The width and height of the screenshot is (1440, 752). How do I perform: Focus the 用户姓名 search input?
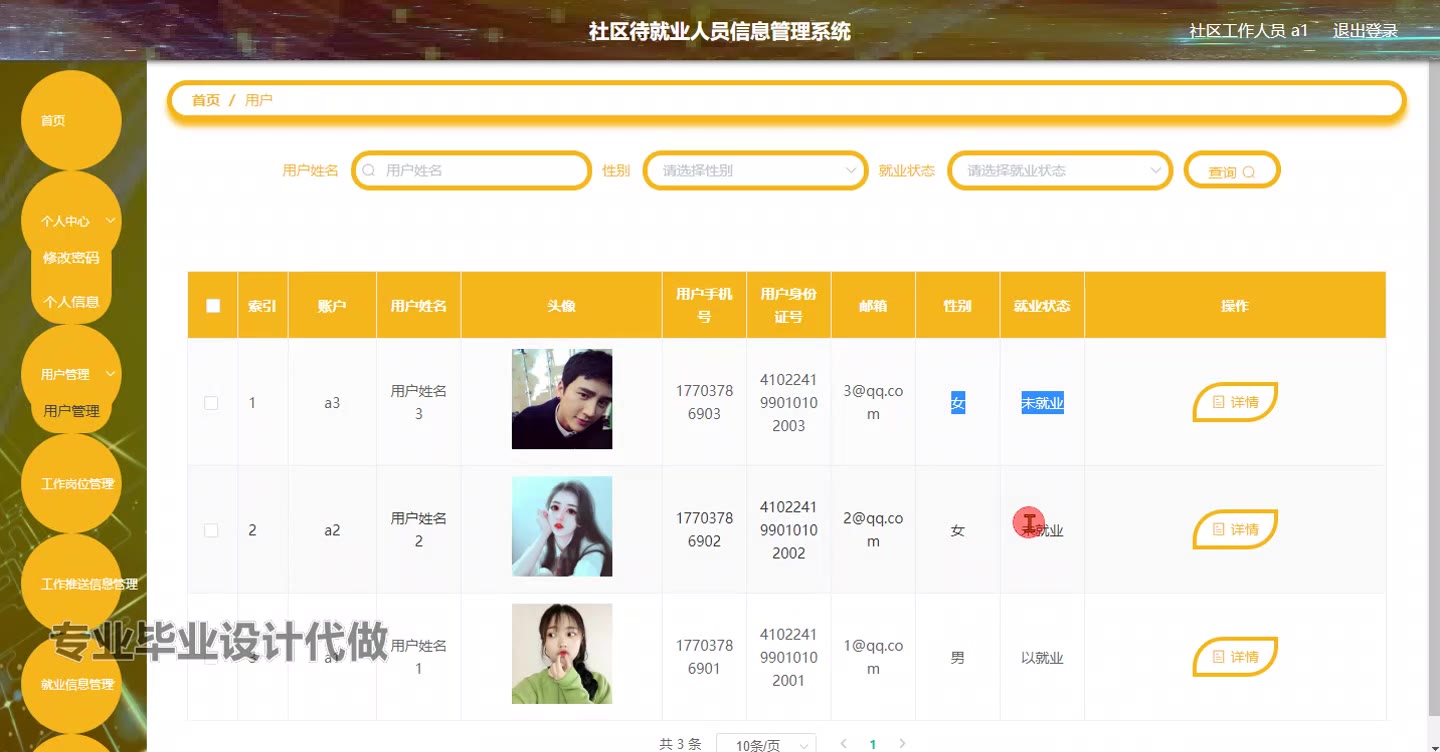tap(472, 171)
